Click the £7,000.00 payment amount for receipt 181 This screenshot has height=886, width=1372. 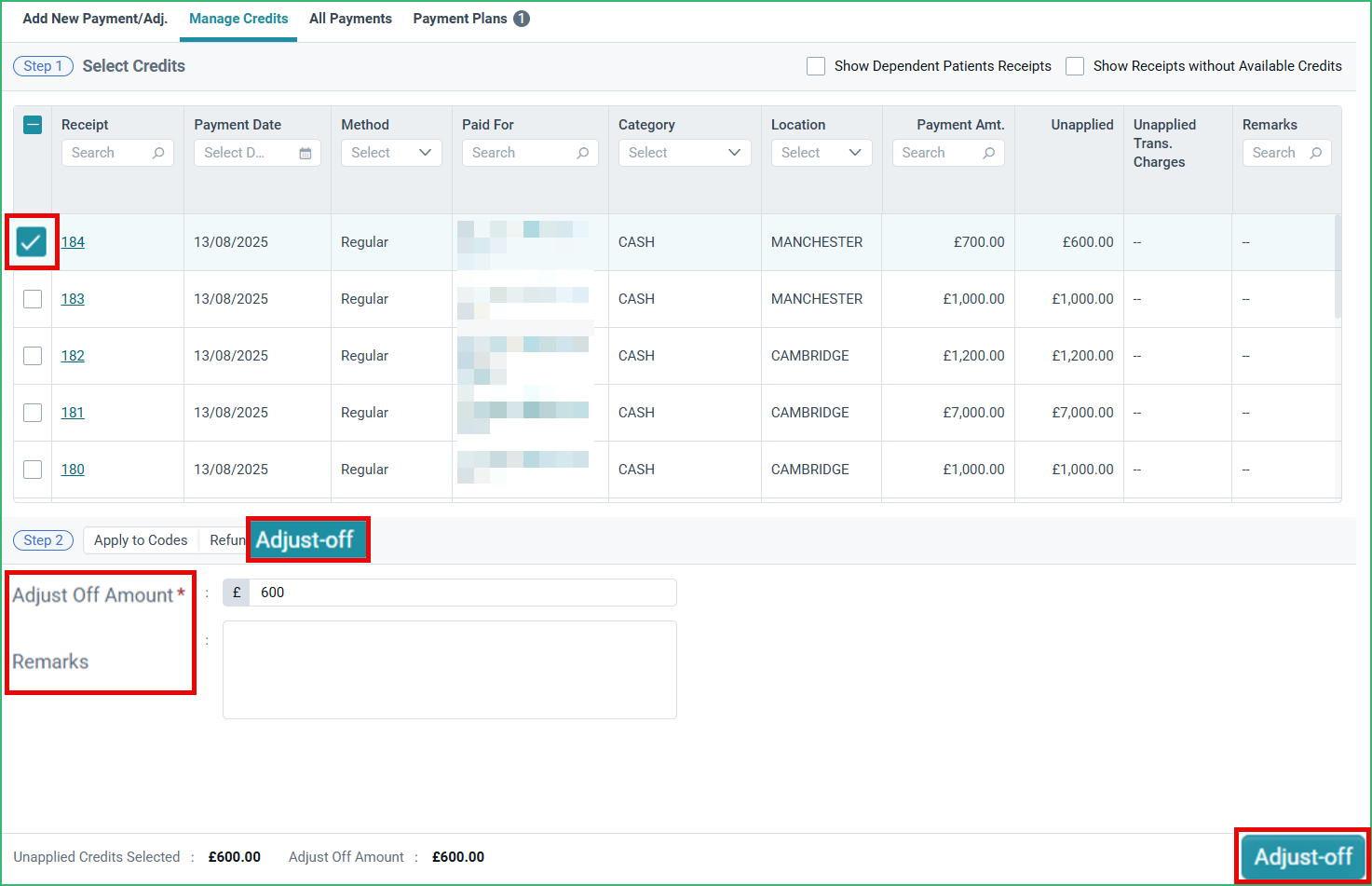[973, 413]
